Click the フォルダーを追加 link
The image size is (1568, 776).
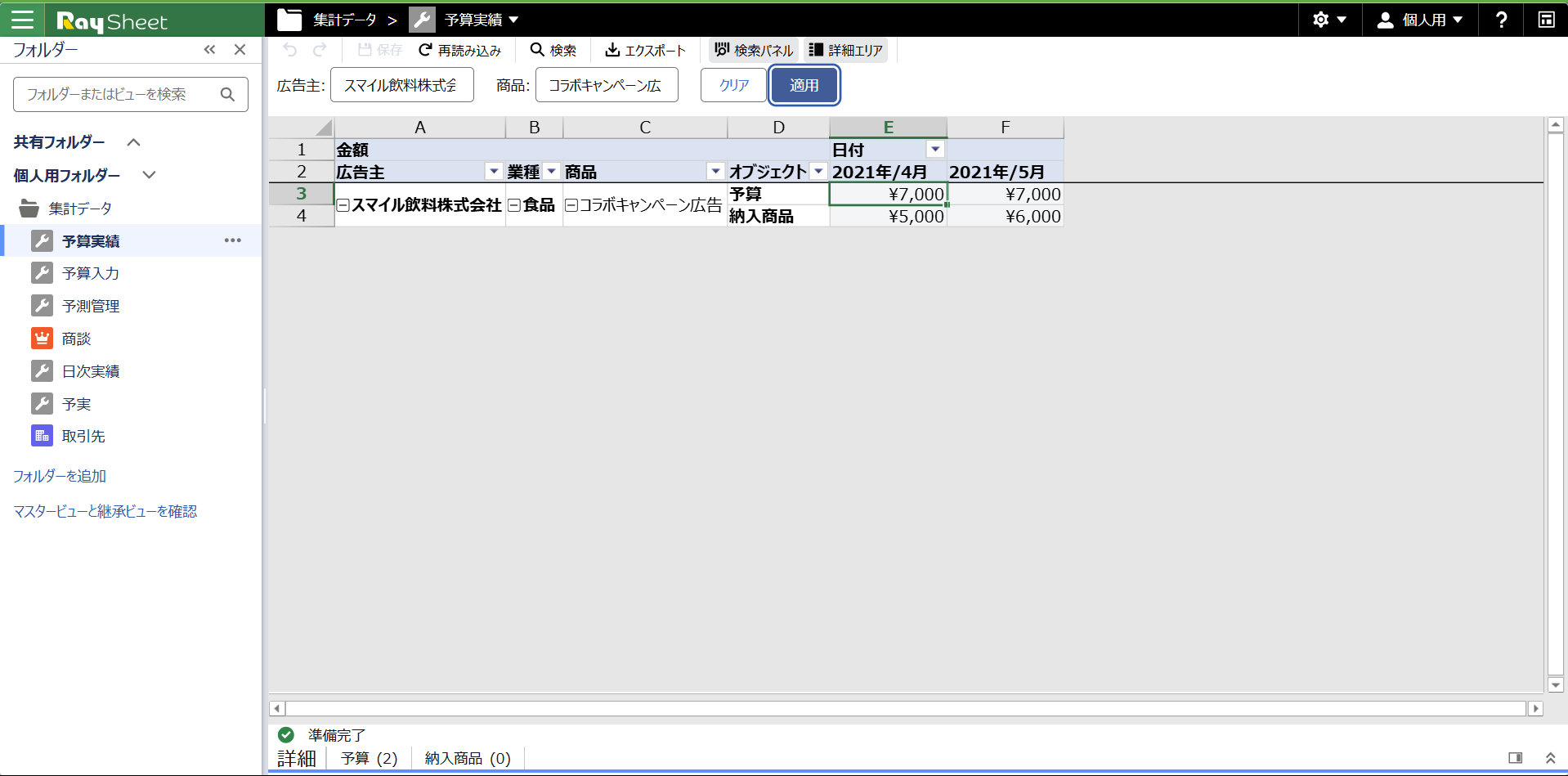point(60,476)
